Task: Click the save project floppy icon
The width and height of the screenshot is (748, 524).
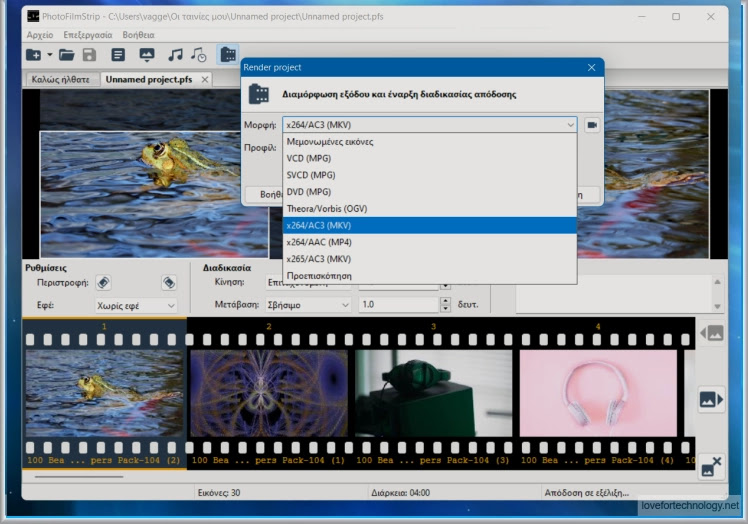Action: coord(89,55)
